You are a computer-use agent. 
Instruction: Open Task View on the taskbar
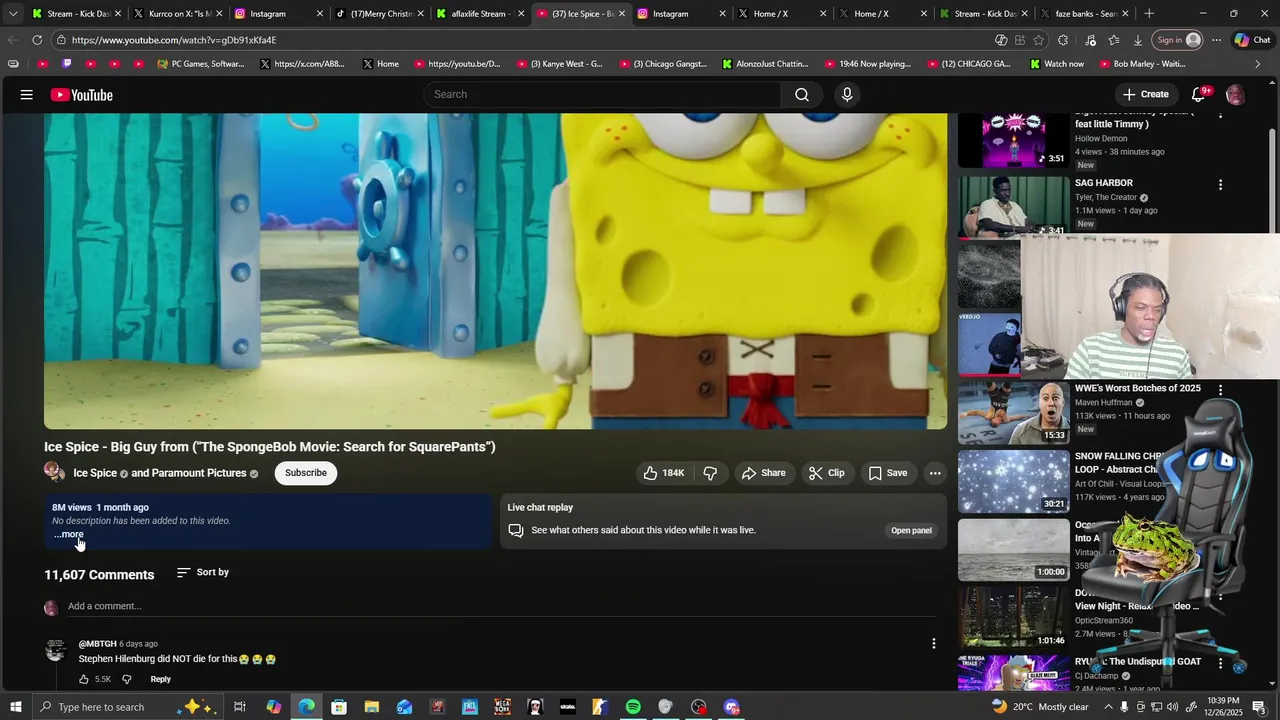(x=240, y=707)
